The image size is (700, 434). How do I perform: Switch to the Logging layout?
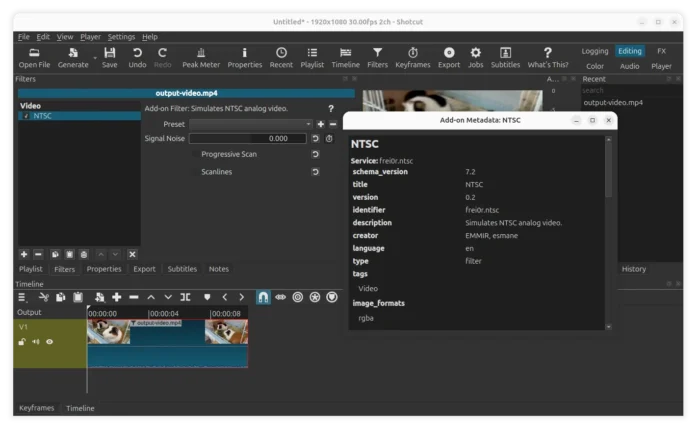pos(595,51)
